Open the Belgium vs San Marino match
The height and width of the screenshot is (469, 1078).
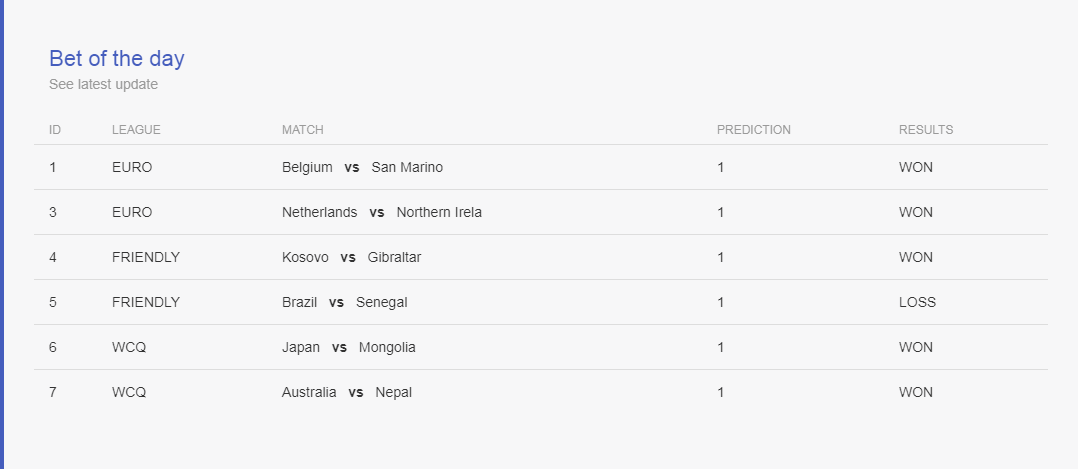click(362, 167)
